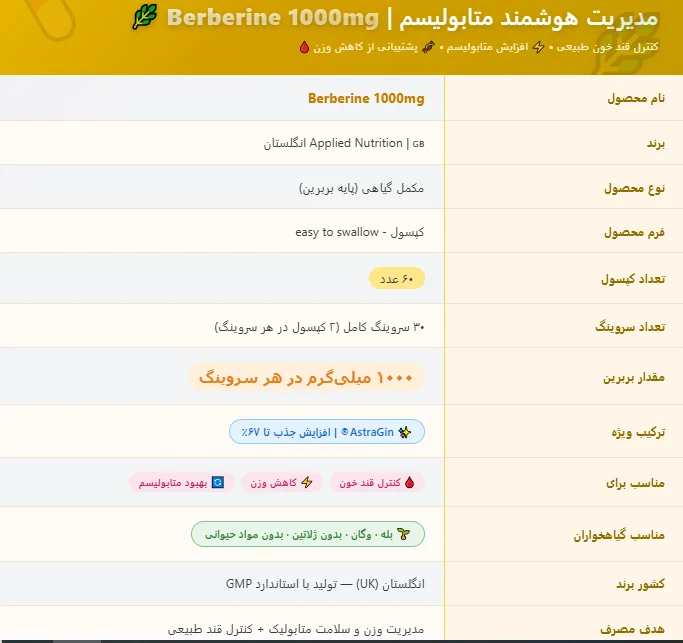Click the بهبود متابولیسم pink tag
Screen dimensions: 683x643
182,483
